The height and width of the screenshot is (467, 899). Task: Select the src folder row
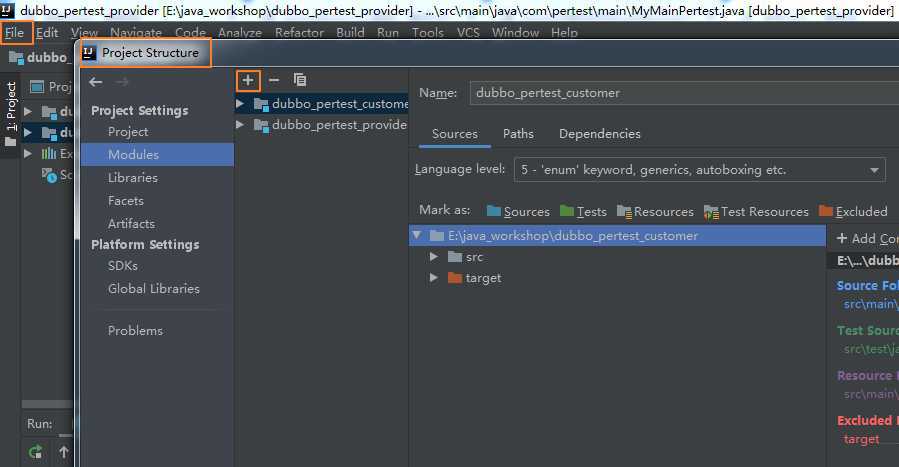tap(617, 257)
